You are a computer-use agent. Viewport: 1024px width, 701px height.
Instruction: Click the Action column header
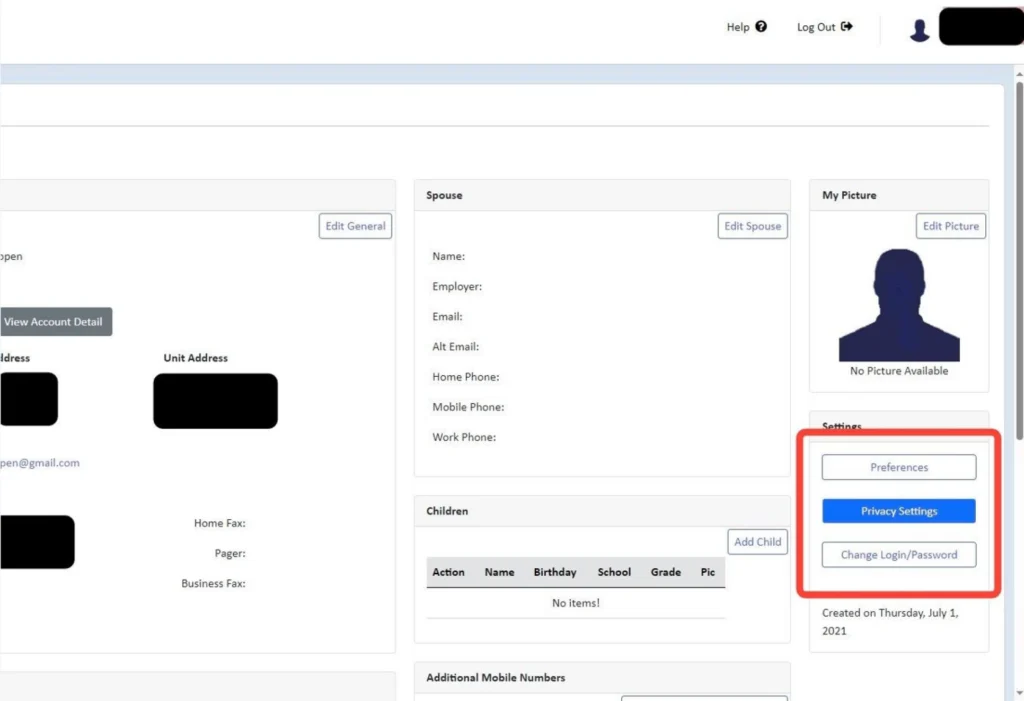(x=448, y=572)
